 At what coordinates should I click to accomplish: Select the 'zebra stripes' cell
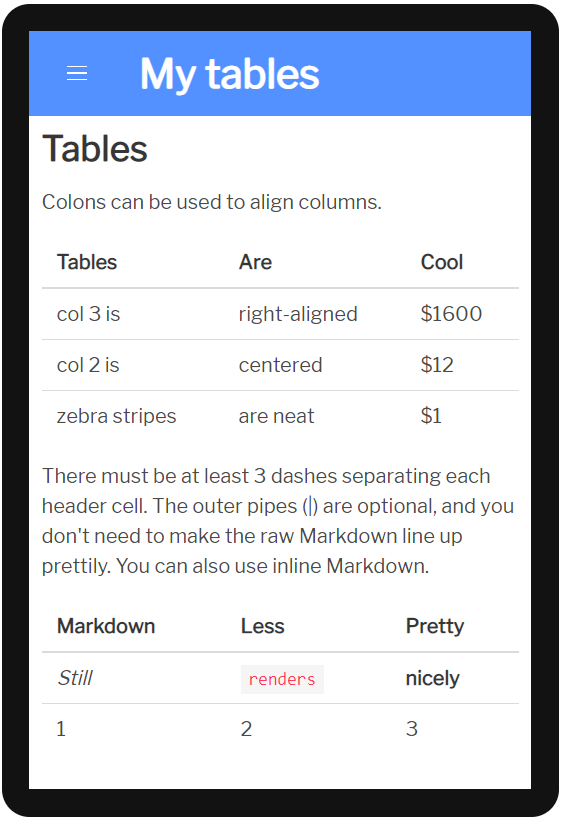pyautogui.click(x=116, y=416)
